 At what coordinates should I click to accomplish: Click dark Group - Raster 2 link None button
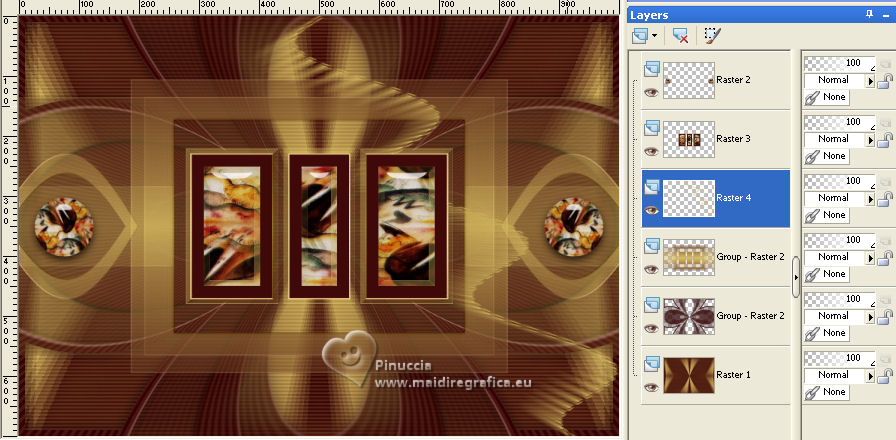coord(826,333)
